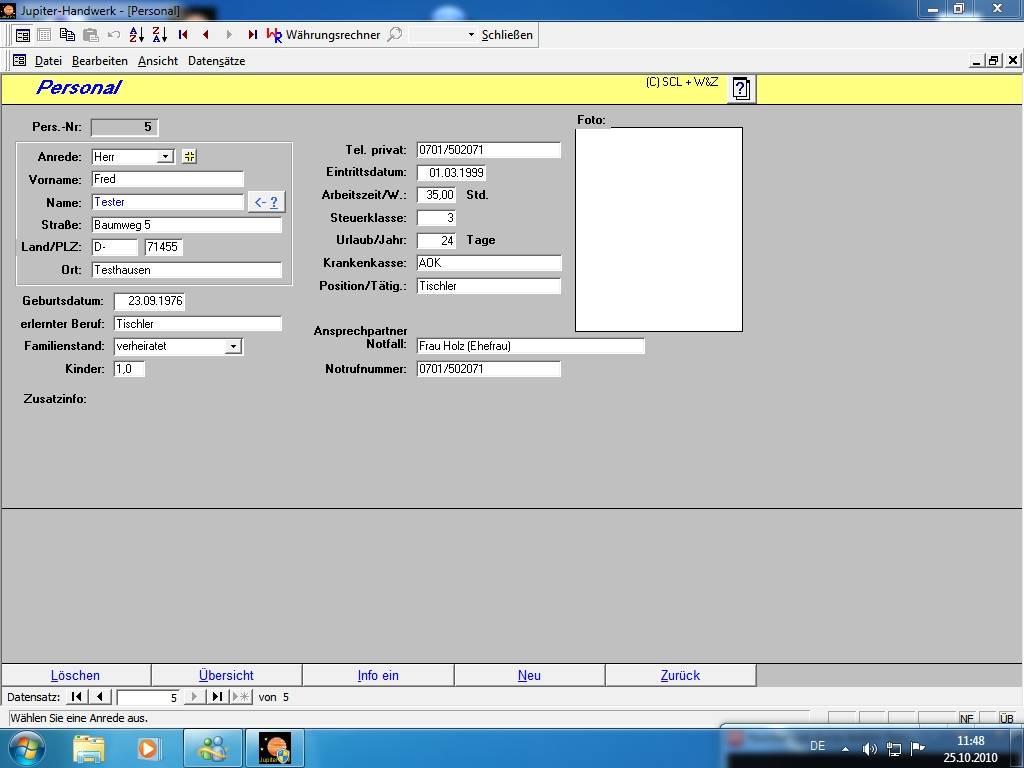1024x768 pixels.
Task: Sort records ascending A to Z
Action: point(137,34)
